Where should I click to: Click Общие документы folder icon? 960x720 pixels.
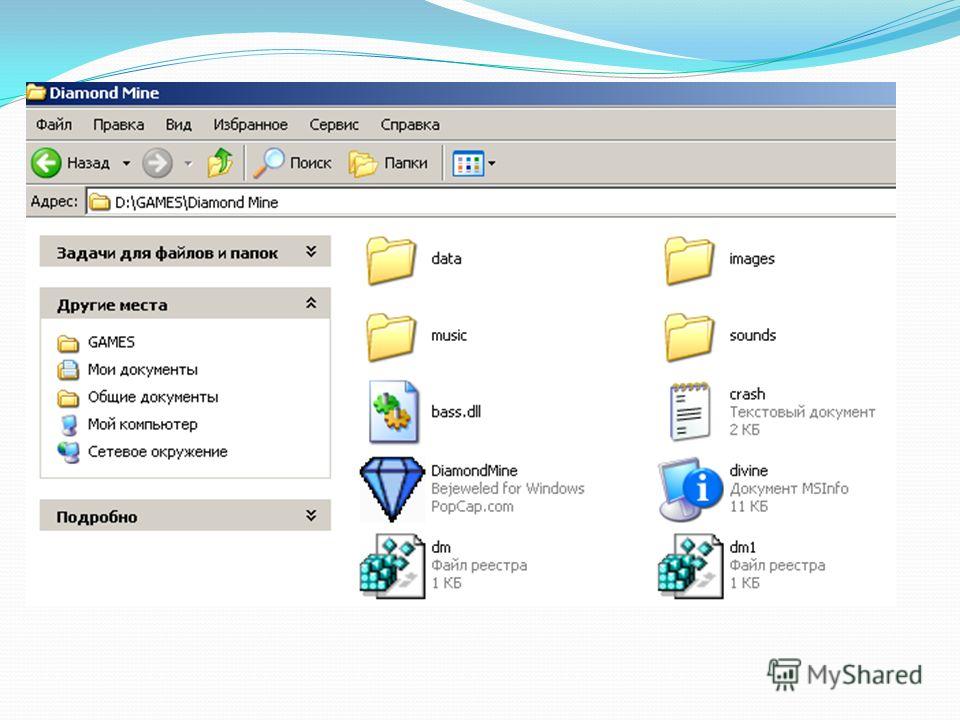click(x=68, y=398)
